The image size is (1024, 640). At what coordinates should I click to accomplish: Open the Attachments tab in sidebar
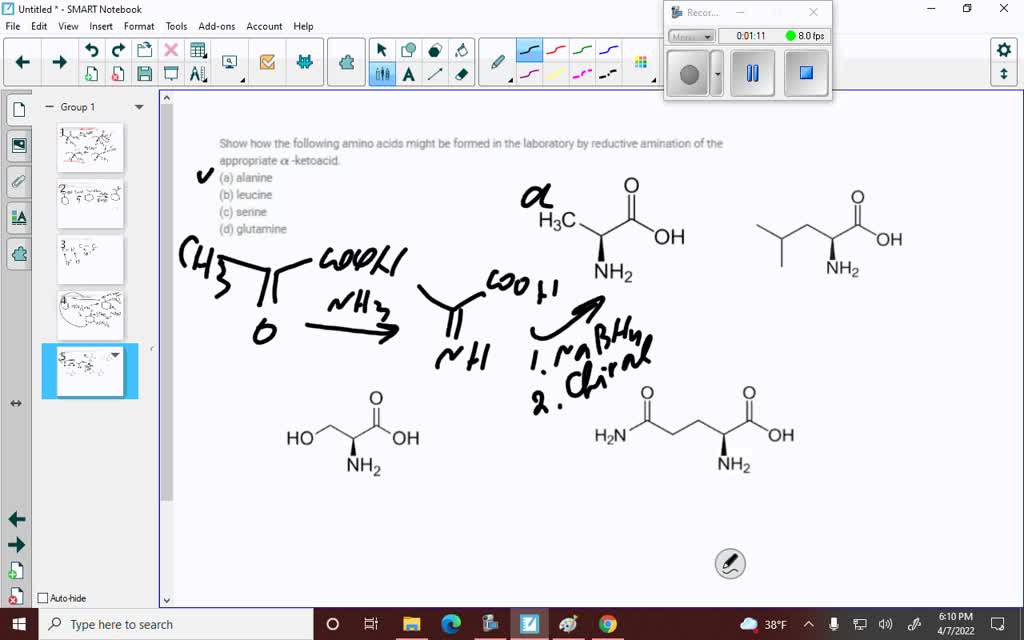point(18,181)
